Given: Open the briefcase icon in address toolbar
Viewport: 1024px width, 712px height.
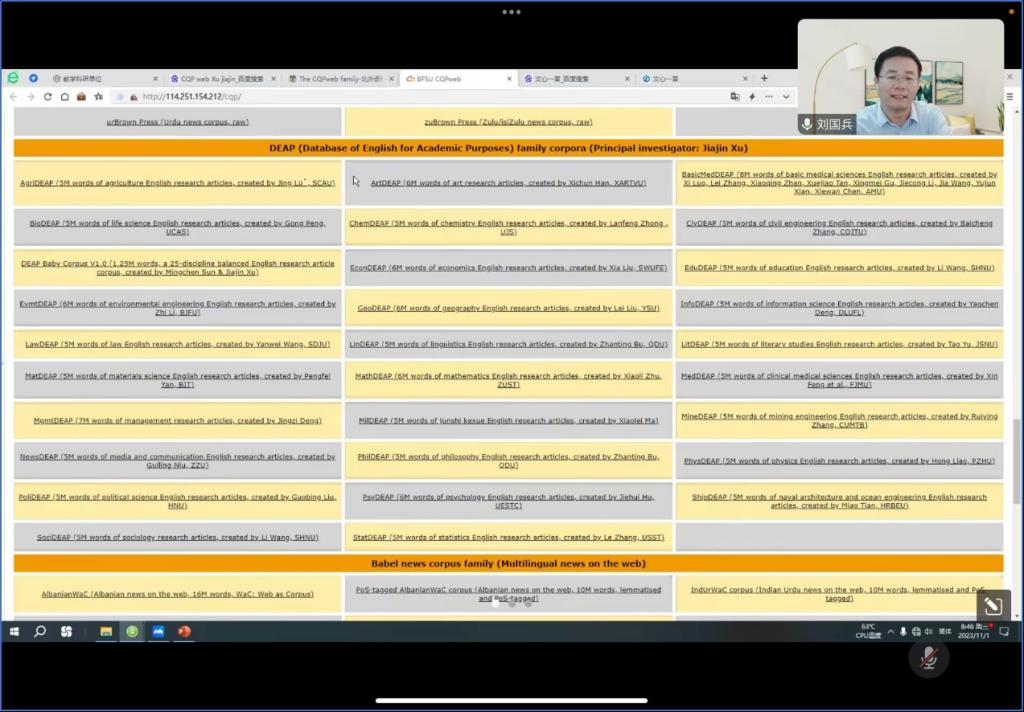Looking at the screenshot, I should tap(82, 97).
